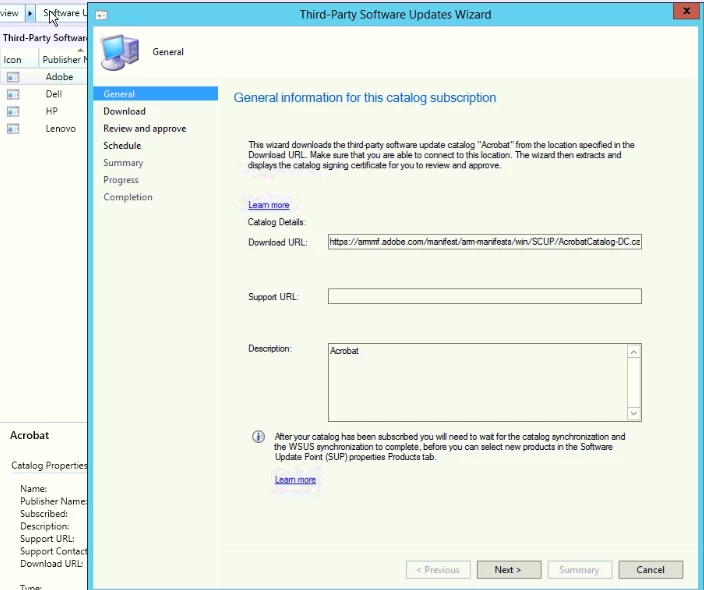
Task: Click the Subscribed: property label
Action: (x=44, y=514)
